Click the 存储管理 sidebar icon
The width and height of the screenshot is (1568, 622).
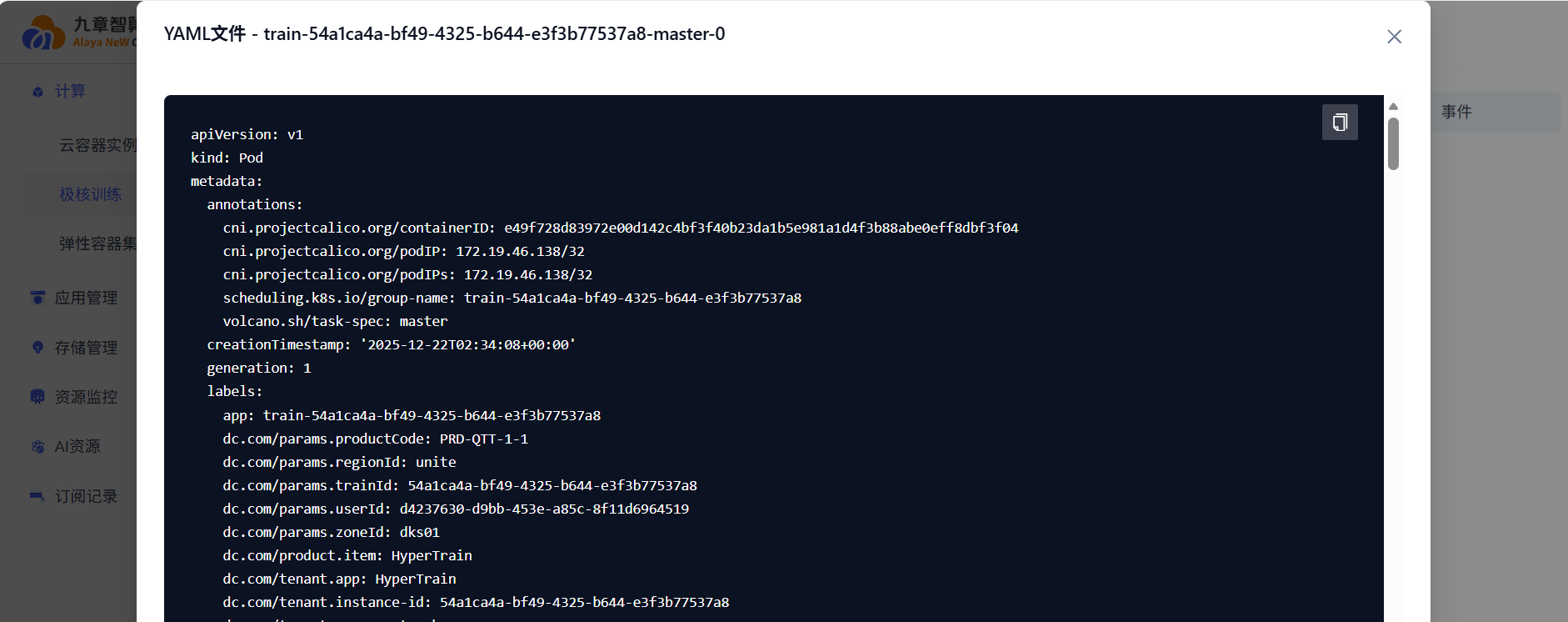(37, 348)
